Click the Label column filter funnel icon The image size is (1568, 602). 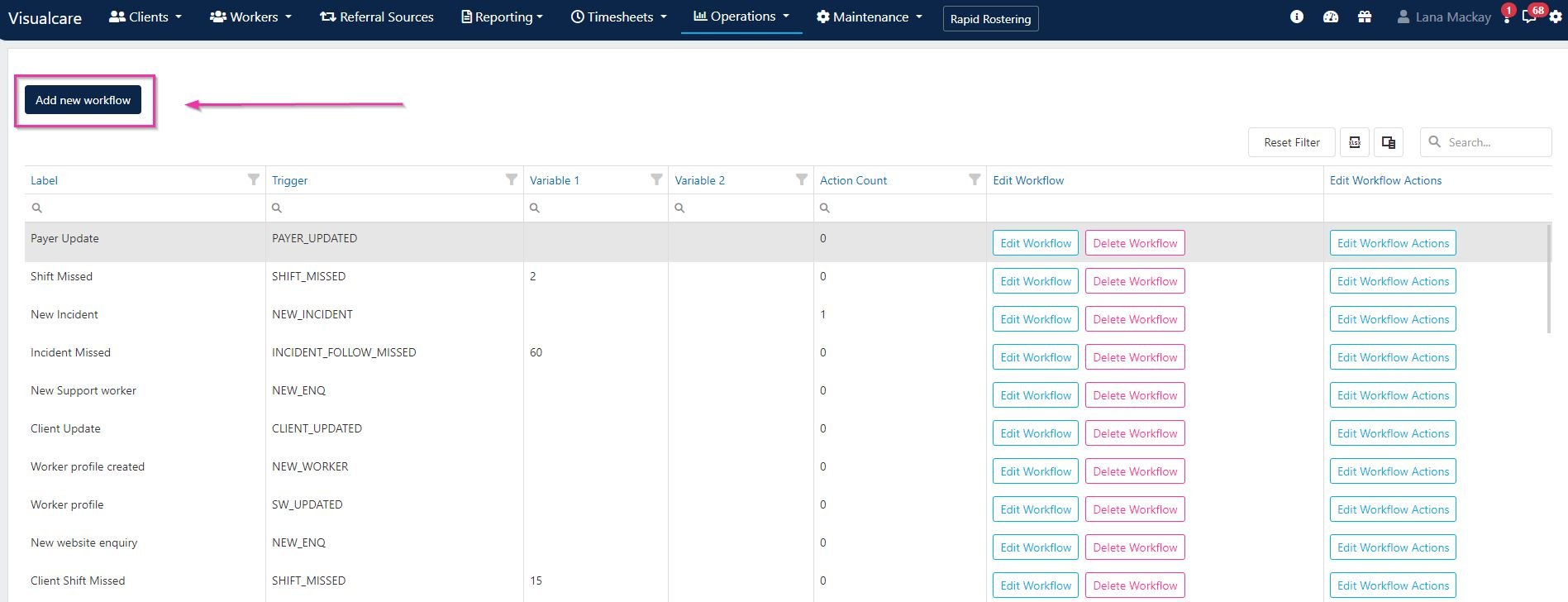pos(254,179)
